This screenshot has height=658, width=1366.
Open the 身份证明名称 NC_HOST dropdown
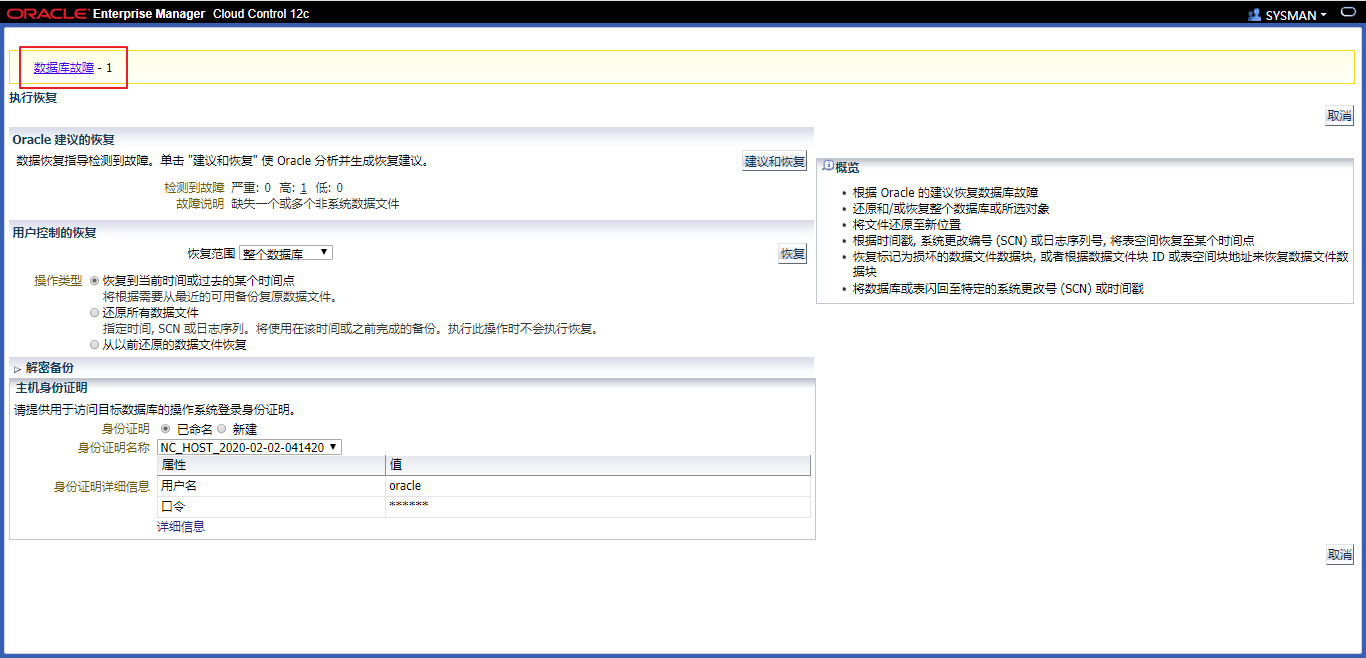[x=249, y=447]
